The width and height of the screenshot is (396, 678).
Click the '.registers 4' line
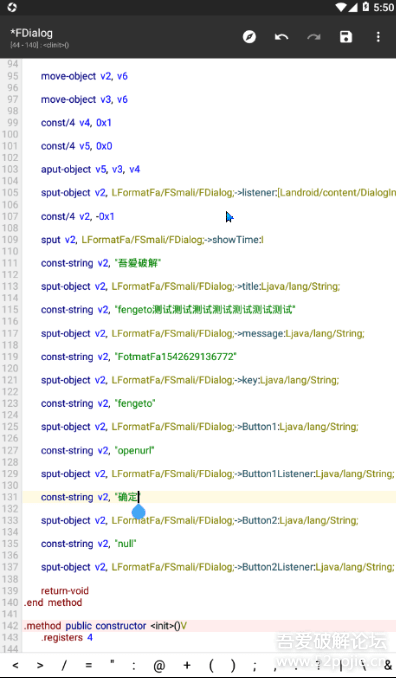click(67, 637)
